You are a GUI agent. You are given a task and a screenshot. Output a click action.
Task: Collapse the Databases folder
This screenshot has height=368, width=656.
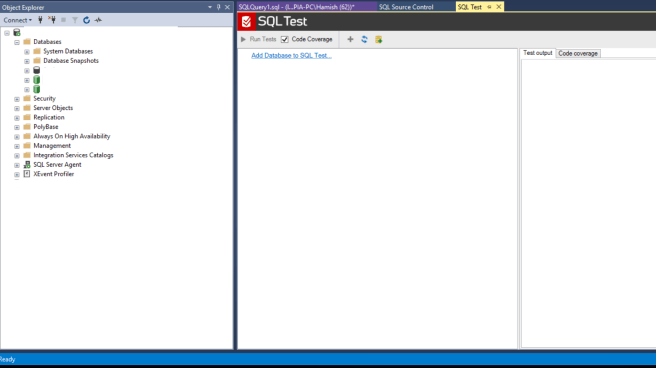coord(17,42)
